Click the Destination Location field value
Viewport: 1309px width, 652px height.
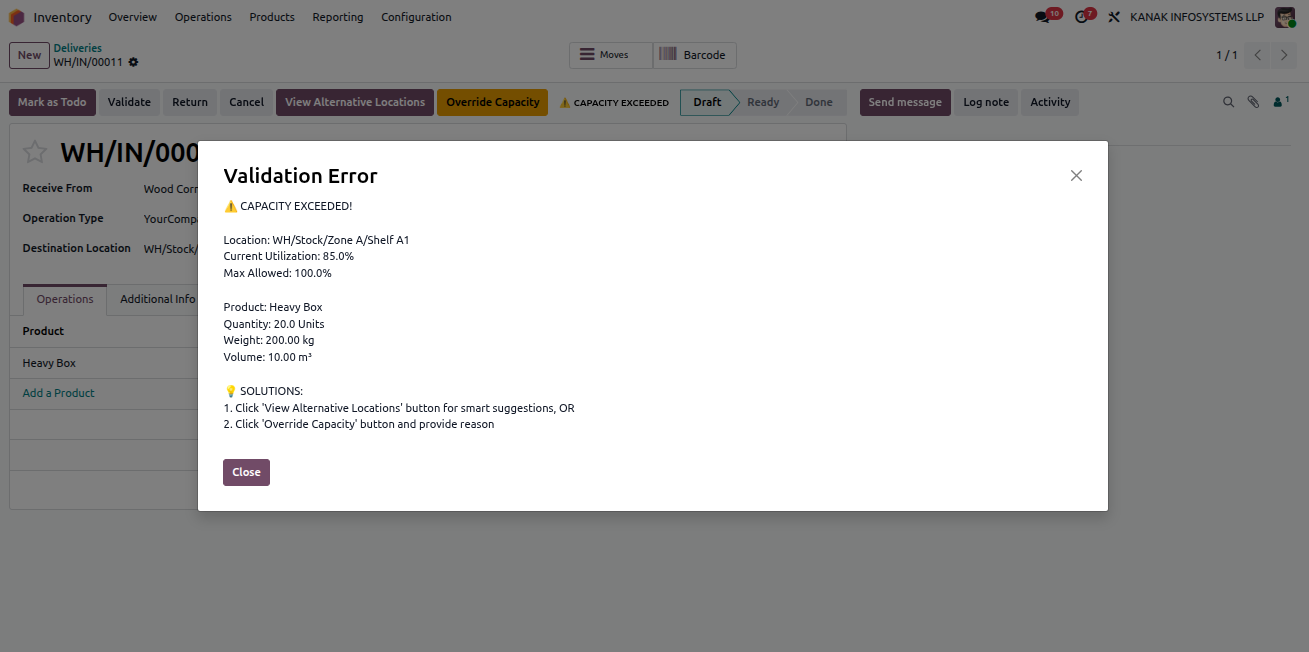171,249
